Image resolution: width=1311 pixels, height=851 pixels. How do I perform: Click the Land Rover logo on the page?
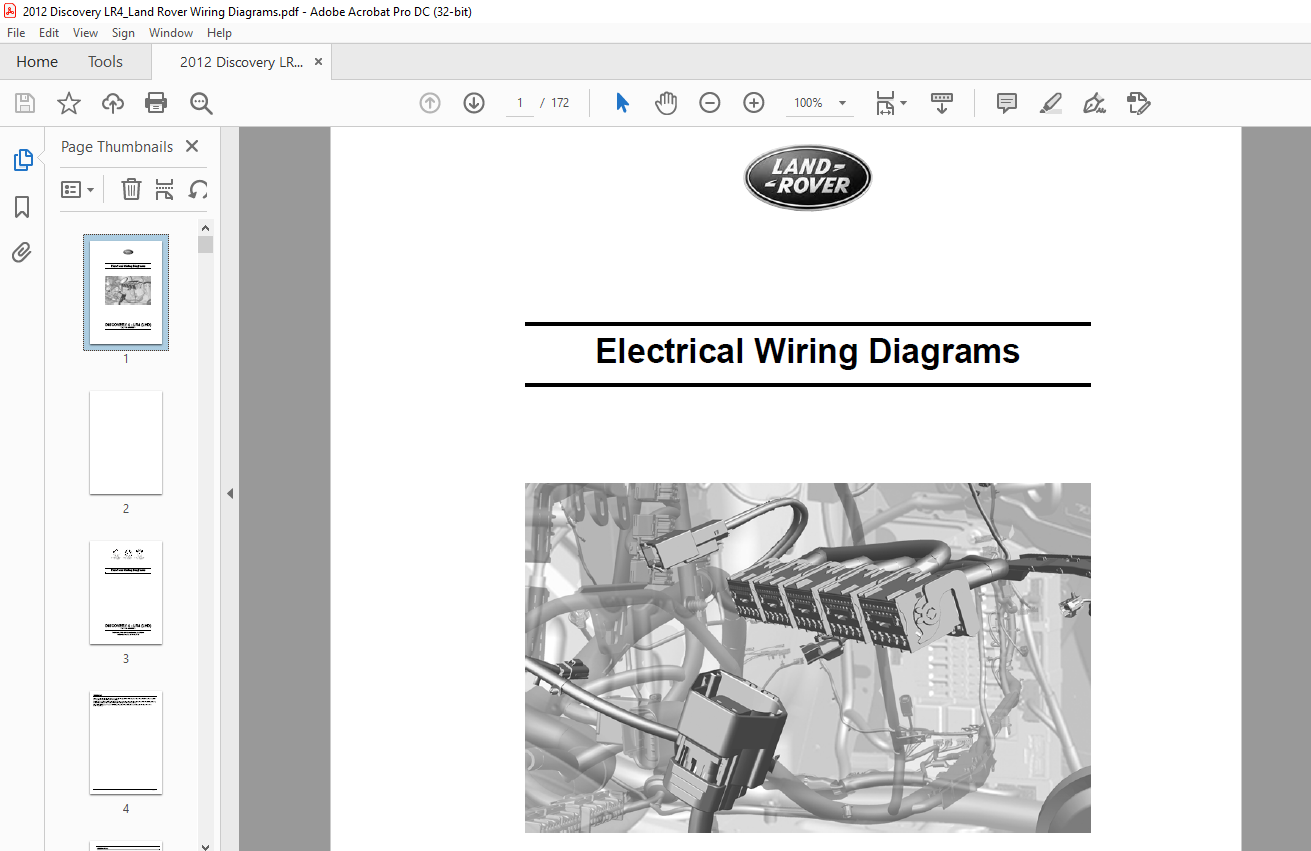pos(808,179)
